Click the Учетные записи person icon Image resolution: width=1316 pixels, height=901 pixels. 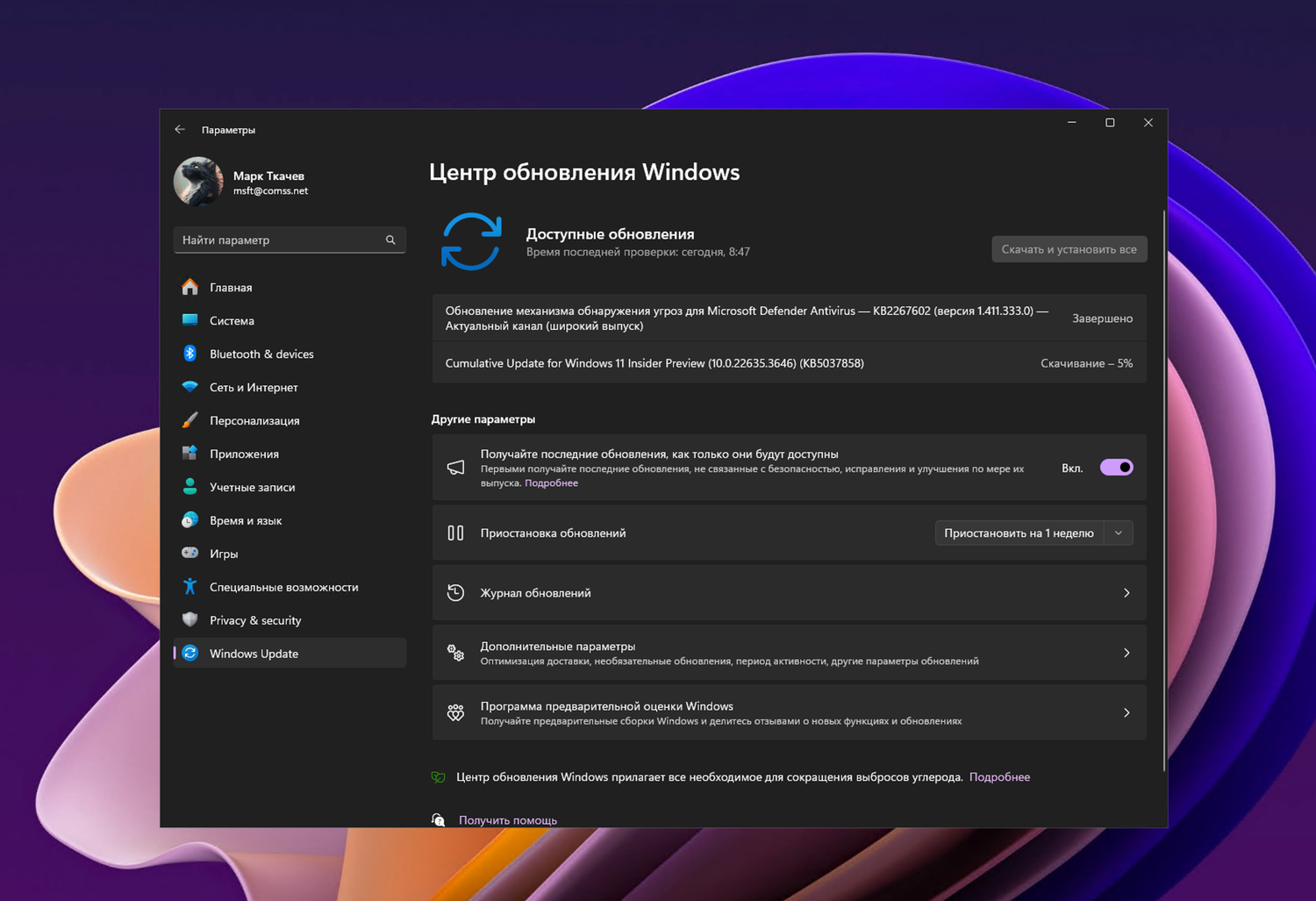tap(190, 487)
